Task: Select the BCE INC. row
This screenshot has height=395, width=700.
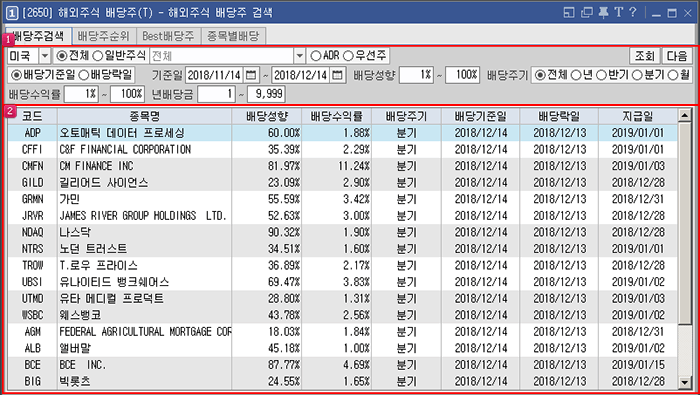Action: (342, 365)
